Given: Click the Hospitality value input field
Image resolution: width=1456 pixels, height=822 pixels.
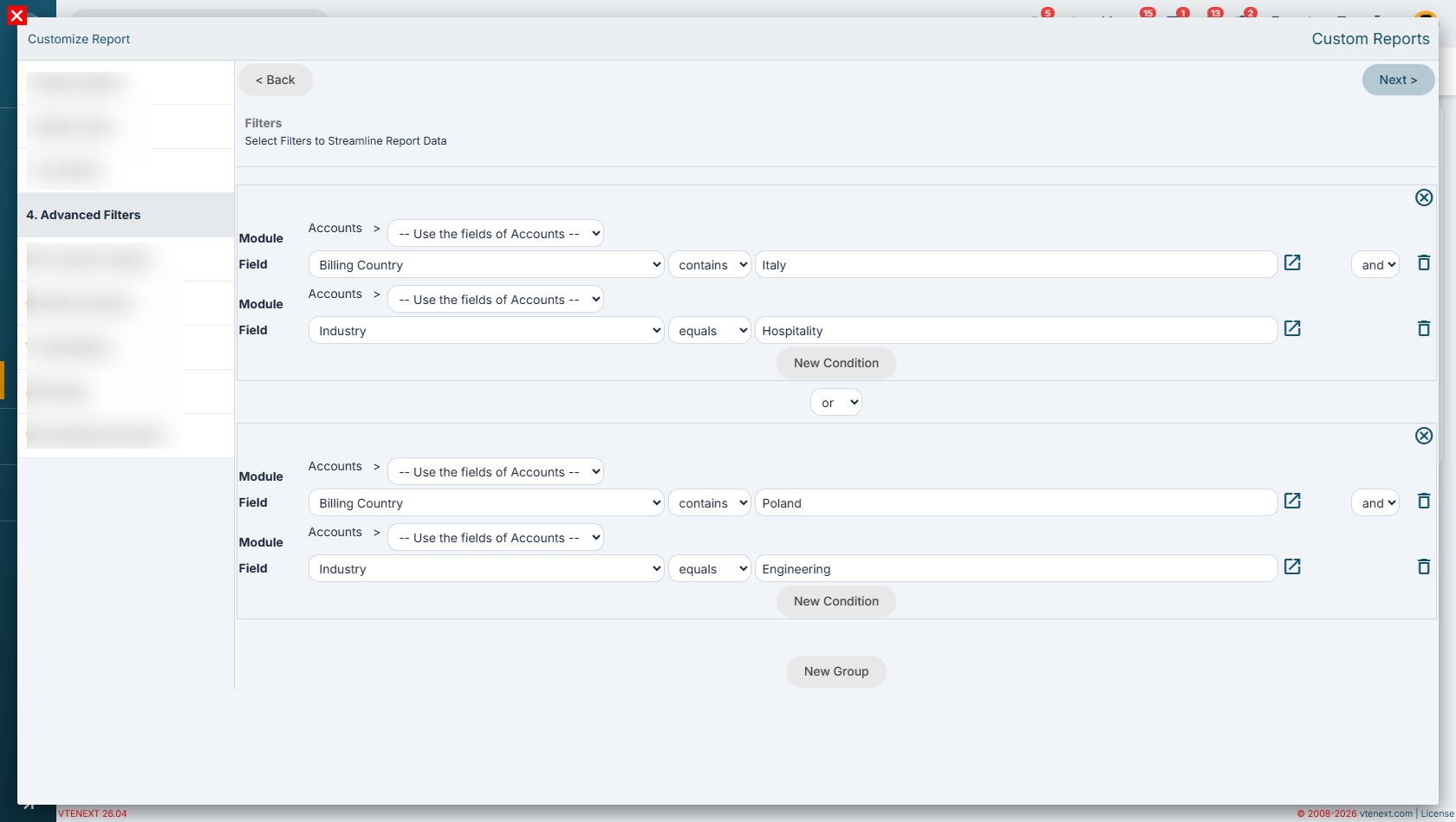Looking at the screenshot, I should pos(1016,331).
